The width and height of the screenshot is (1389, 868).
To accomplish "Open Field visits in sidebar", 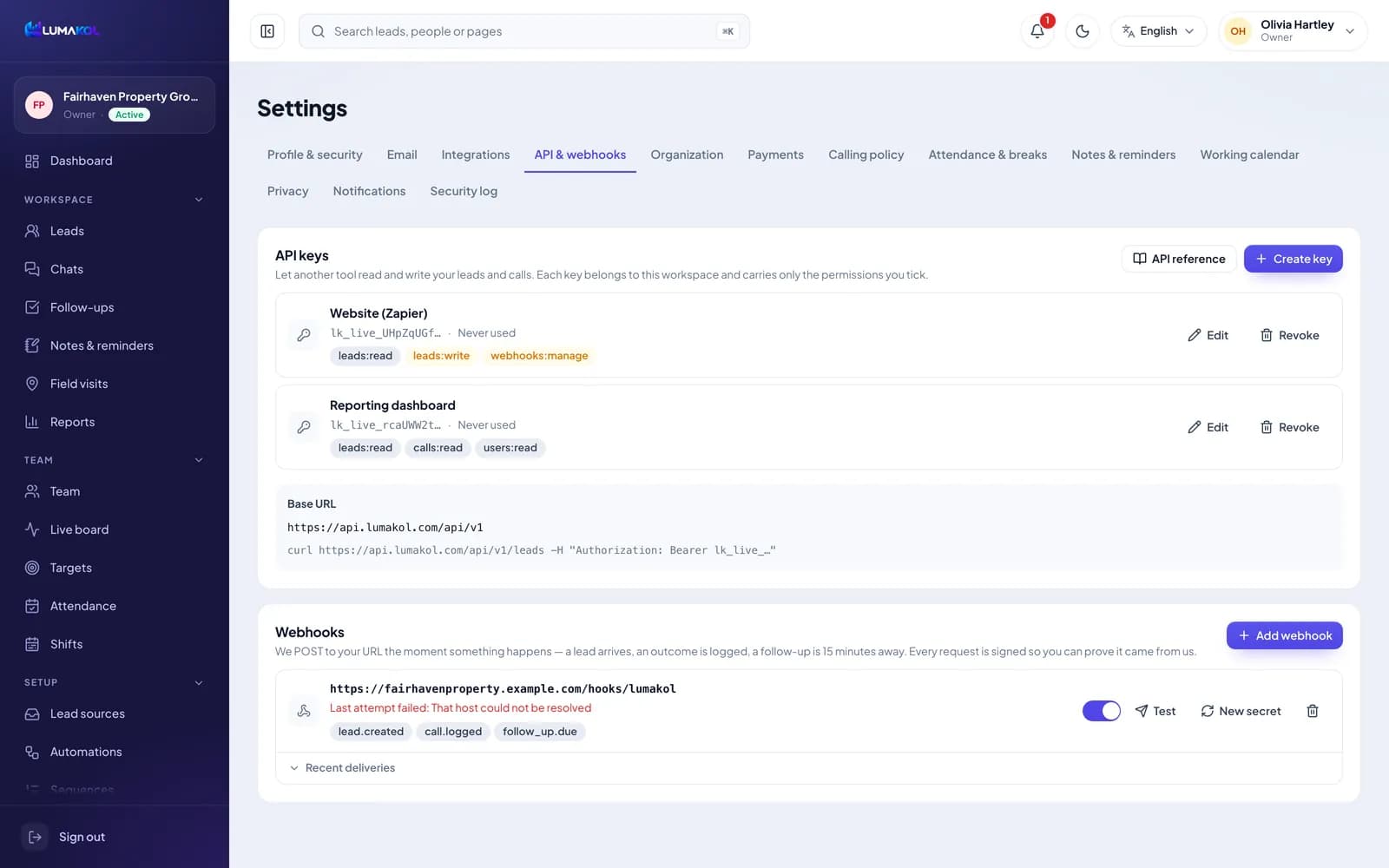I will coord(115,384).
